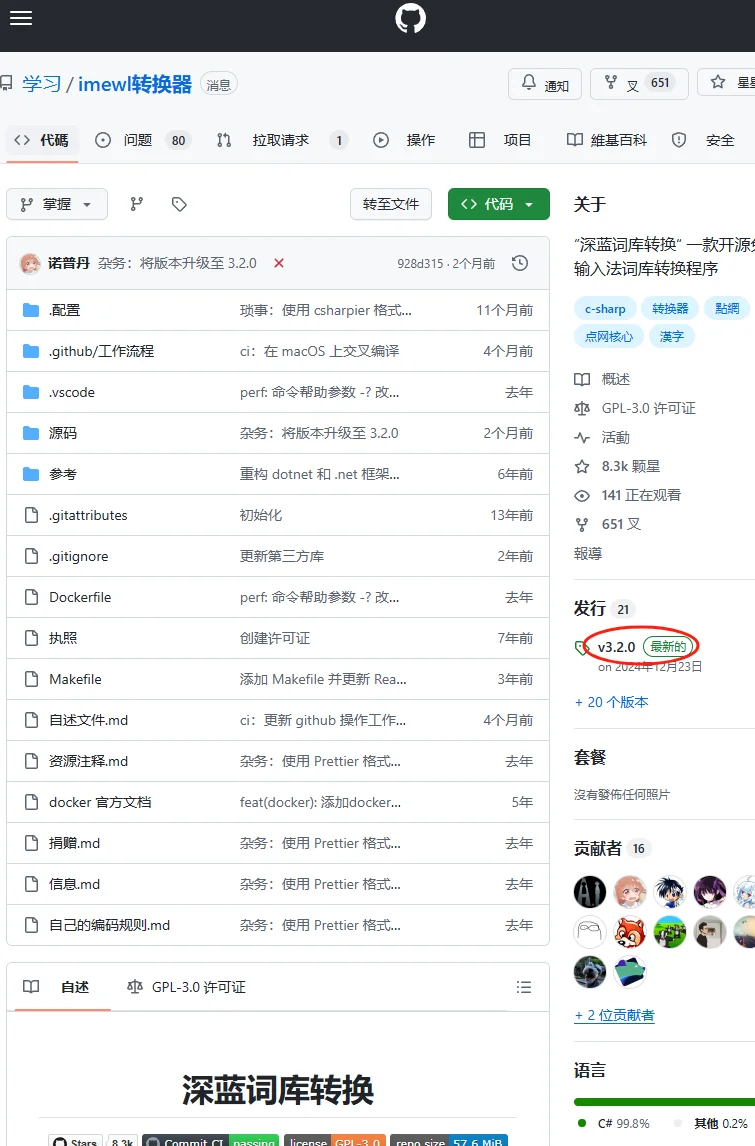View 141 正在观看 watchers

(x=628, y=495)
